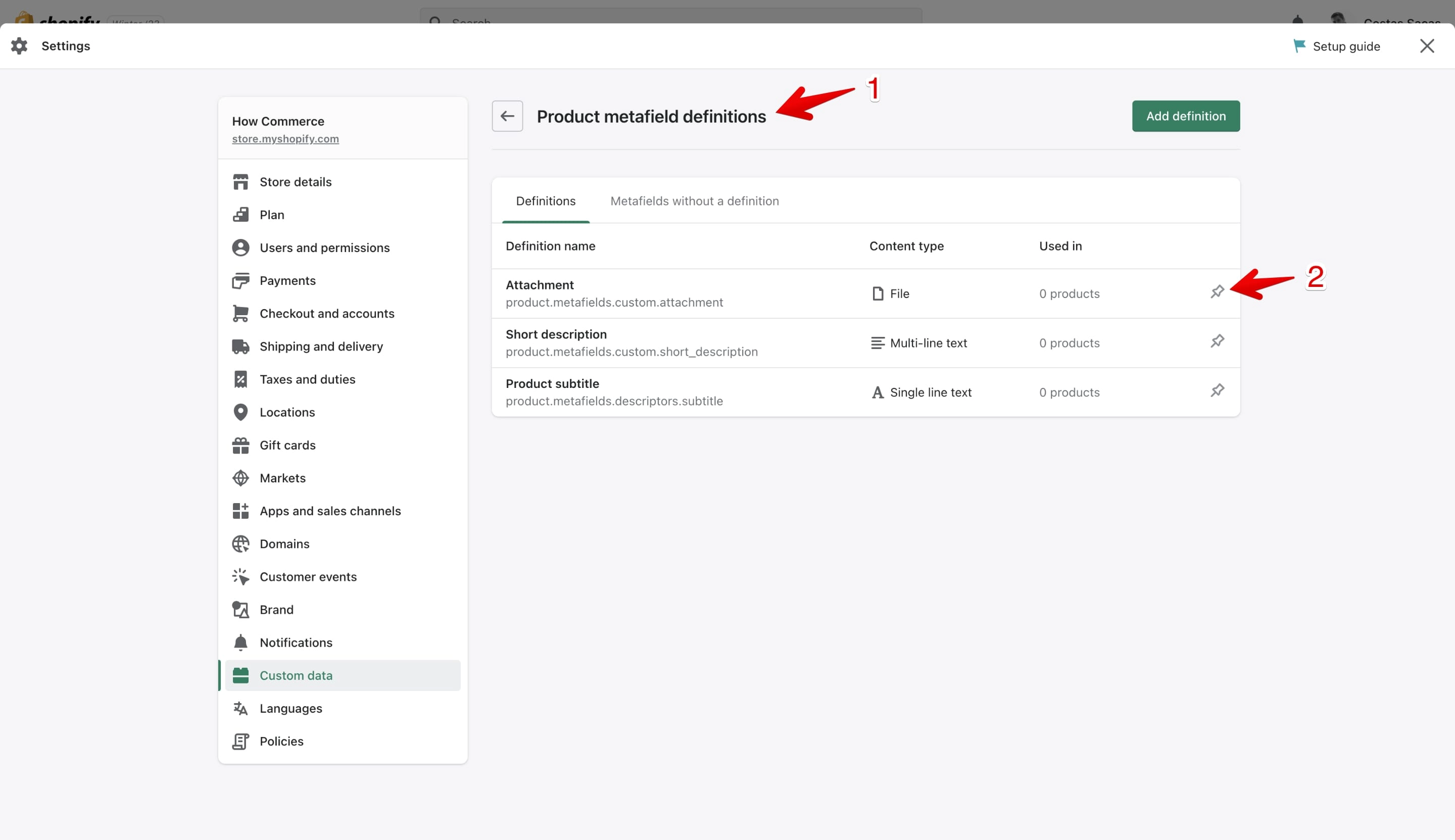This screenshot has height=840, width=1455.
Task: Open Languages settings
Action: click(343, 708)
